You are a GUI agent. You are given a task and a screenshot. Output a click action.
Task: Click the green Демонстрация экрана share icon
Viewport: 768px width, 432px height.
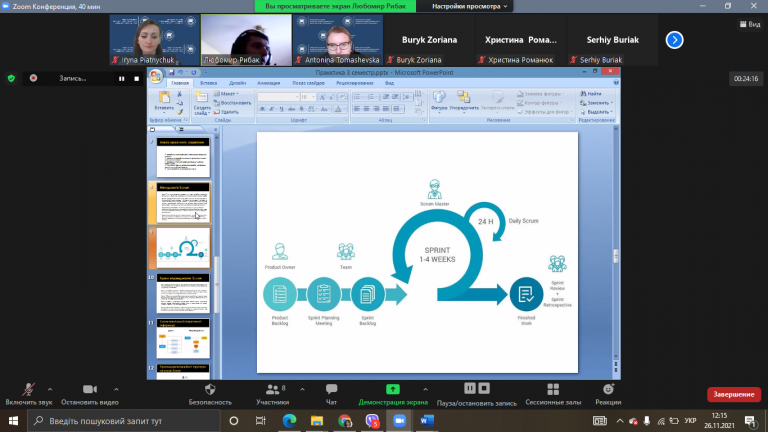(x=393, y=389)
